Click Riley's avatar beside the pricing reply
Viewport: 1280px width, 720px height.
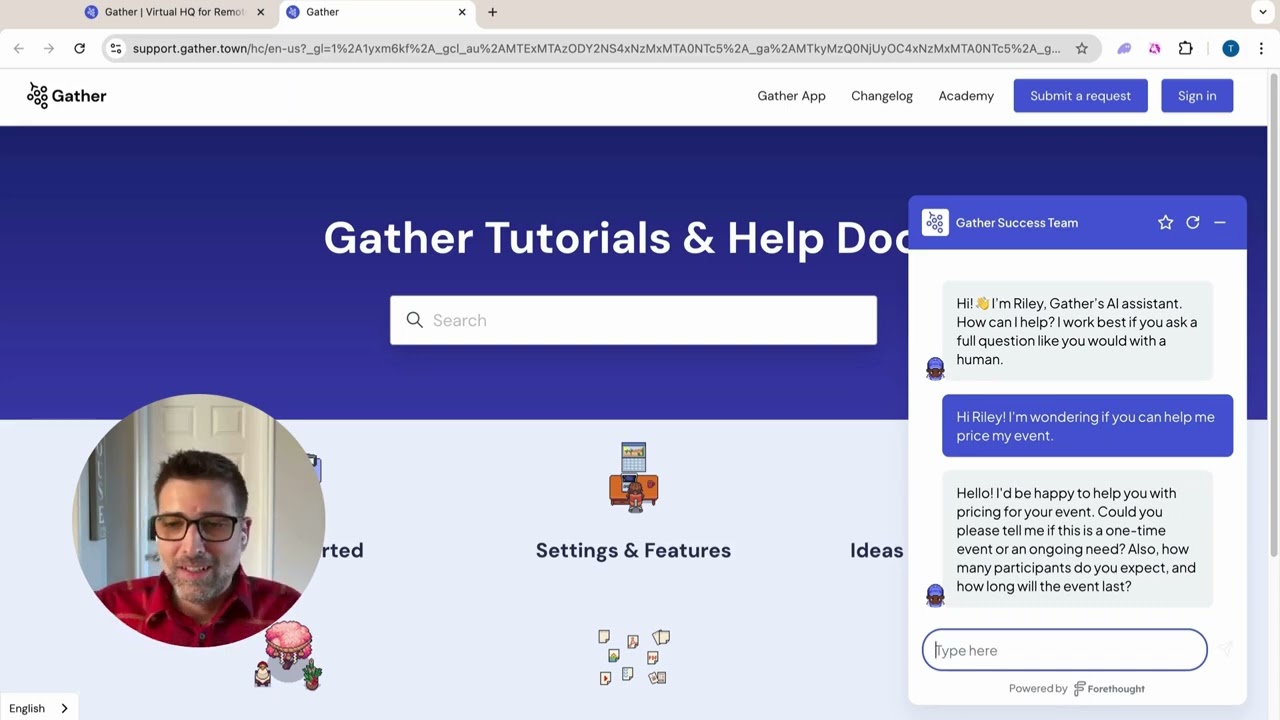(935, 596)
